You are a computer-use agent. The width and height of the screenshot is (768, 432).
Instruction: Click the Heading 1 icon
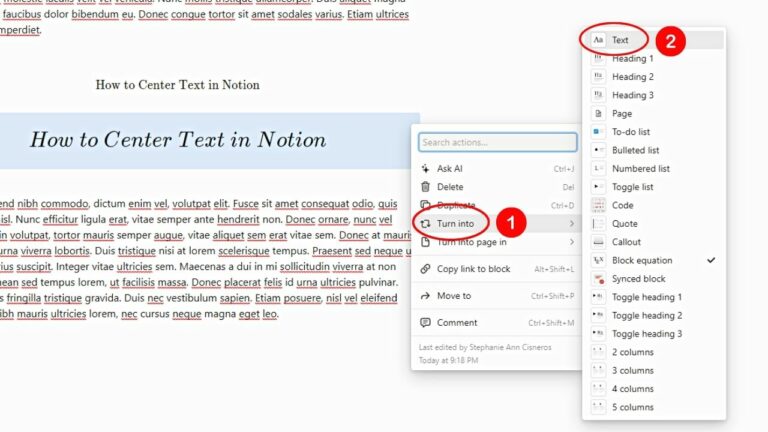(598, 58)
